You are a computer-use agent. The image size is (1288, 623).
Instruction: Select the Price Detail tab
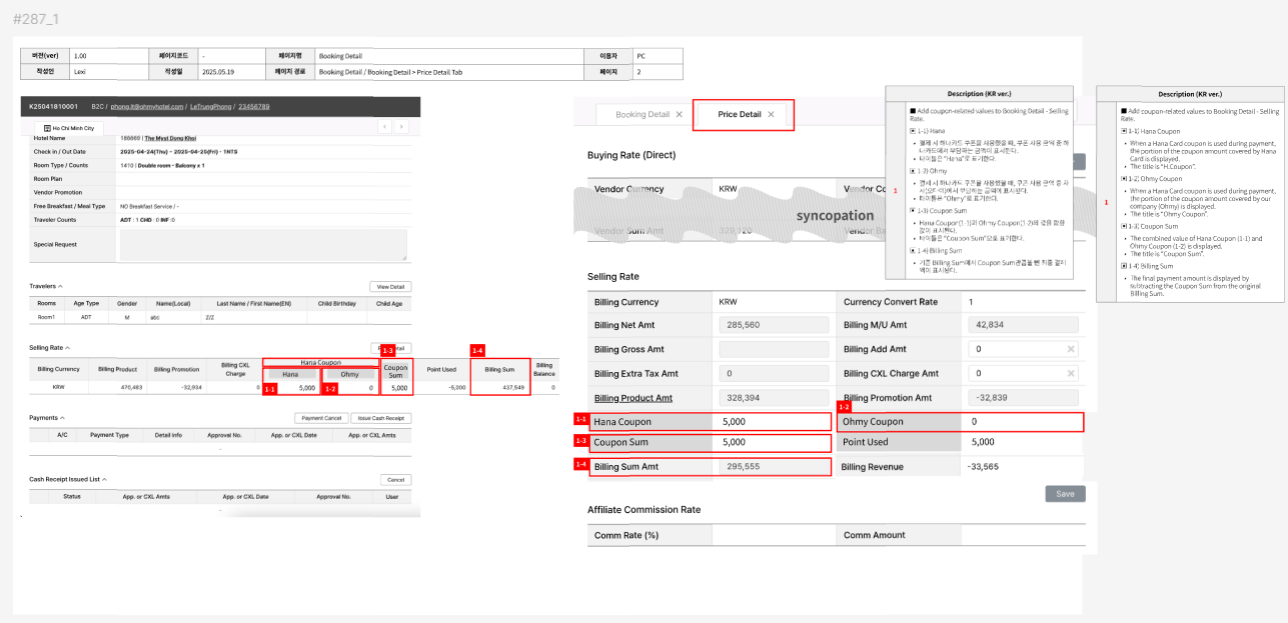[739, 115]
